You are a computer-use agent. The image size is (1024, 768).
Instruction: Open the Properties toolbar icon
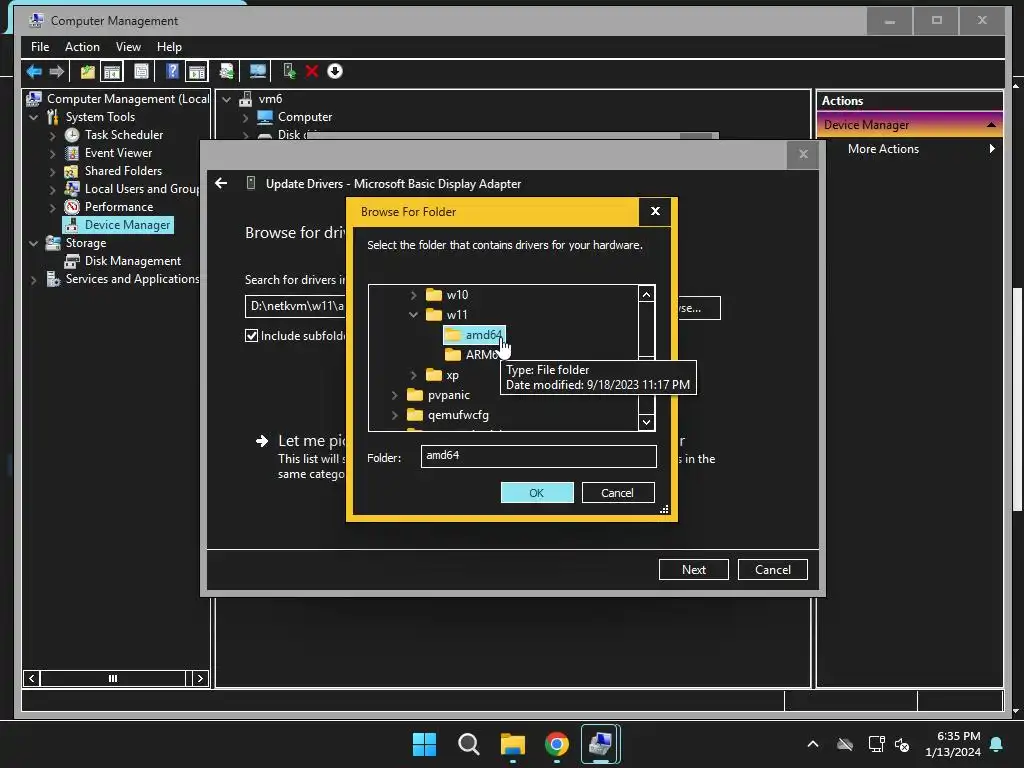141,71
